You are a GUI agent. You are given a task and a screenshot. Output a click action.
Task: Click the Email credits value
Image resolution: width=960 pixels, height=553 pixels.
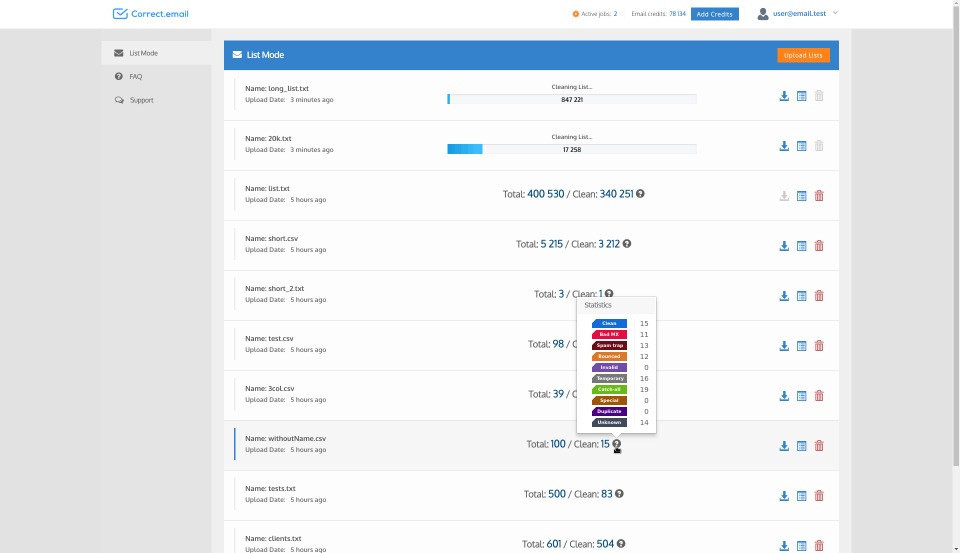click(x=677, y=13)
